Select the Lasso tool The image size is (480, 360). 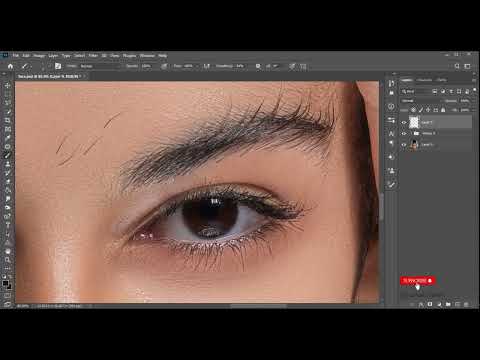coord(7,103)
